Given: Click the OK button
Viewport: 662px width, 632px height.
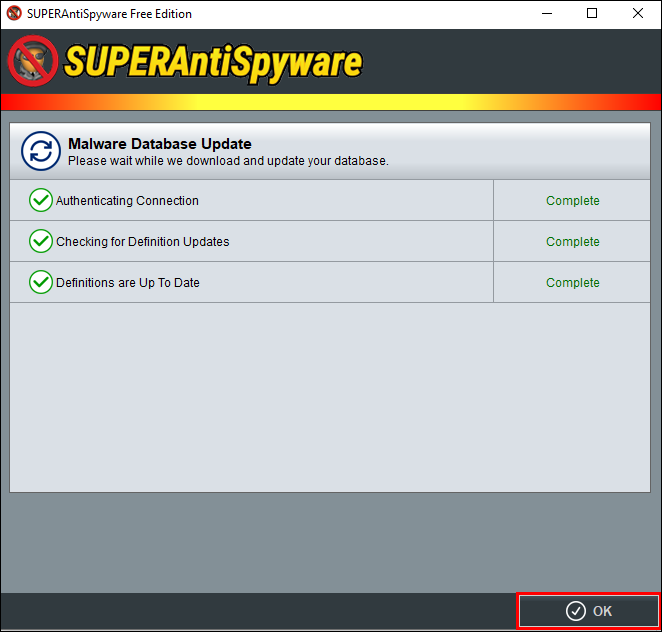Looking at the screenshot, I should point(589,610).
